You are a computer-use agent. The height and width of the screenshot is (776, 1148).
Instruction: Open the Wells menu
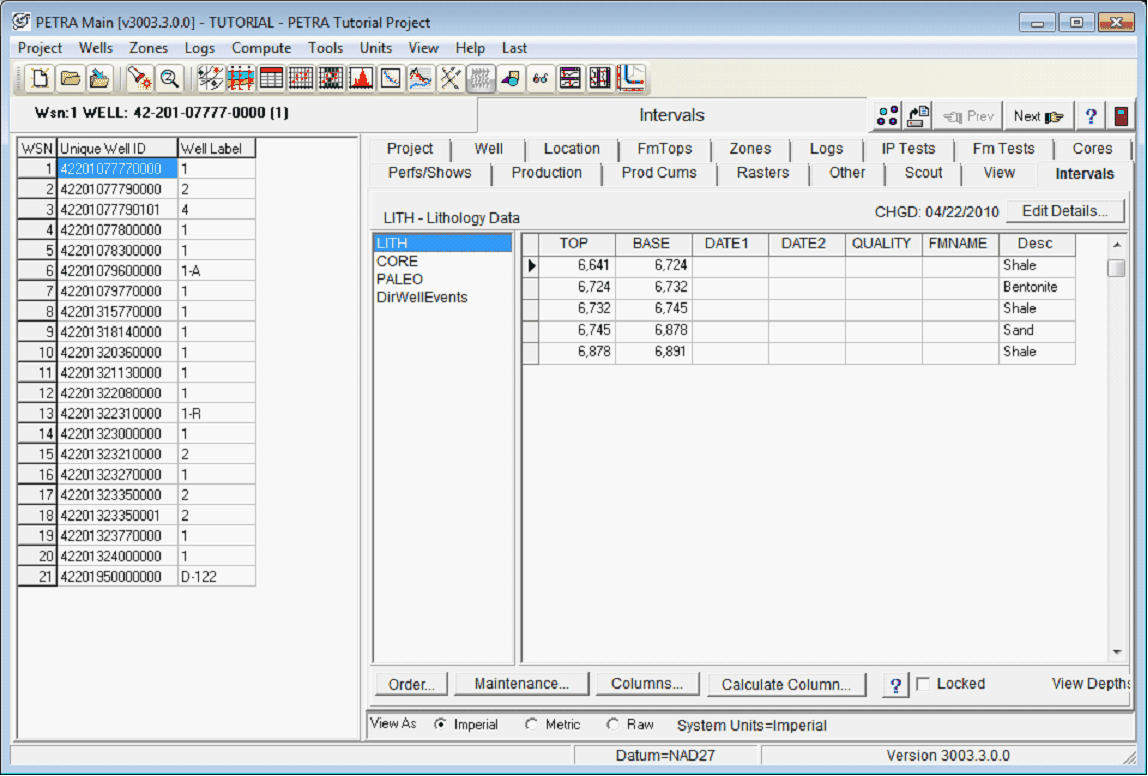(96, 48)
